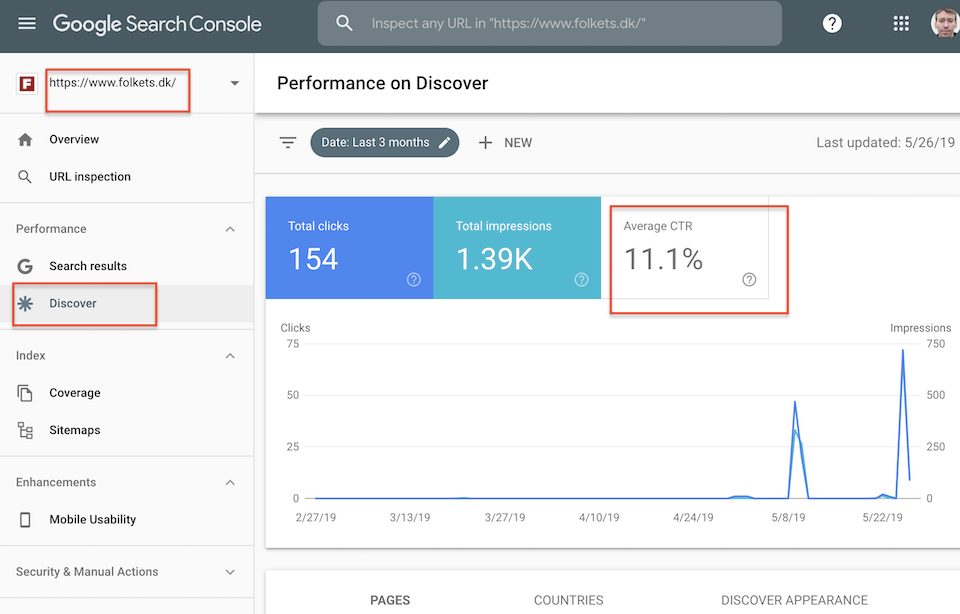Open the hamburger main menu
The width and height of the screenshot is (960, 614).
tap(27, 23)
